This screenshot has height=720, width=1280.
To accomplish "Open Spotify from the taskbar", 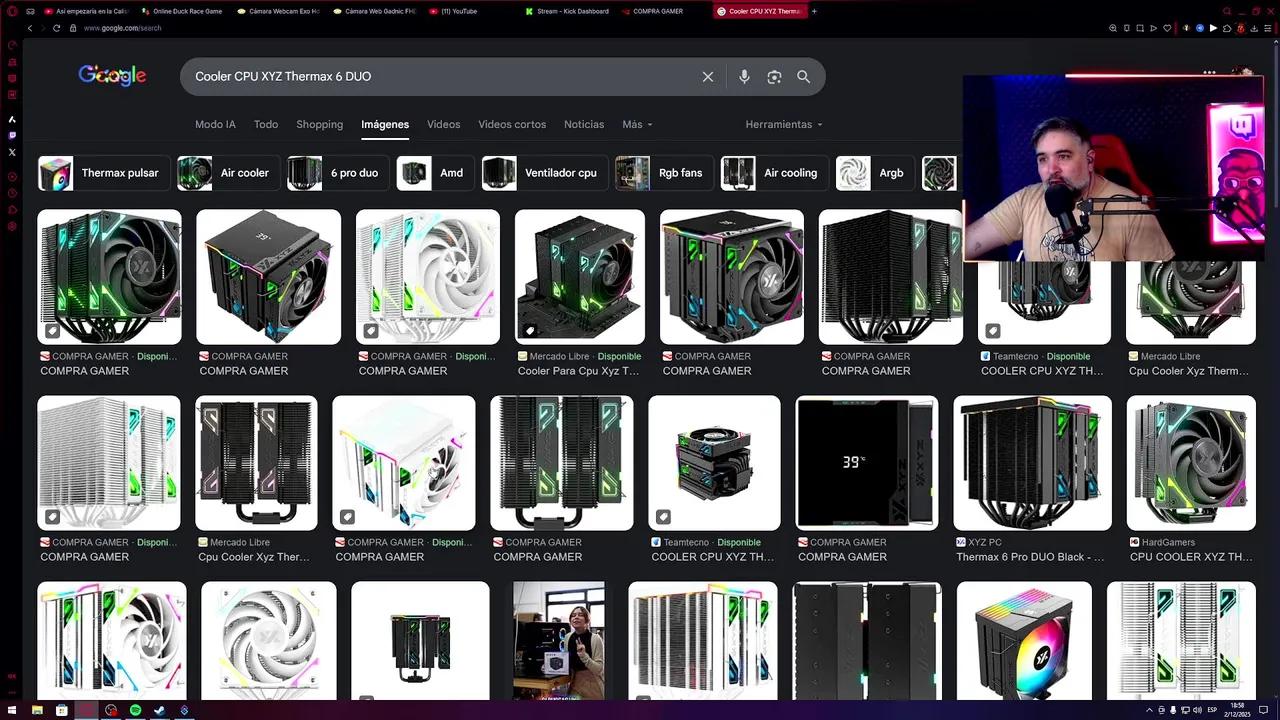I will coord(135,710).
